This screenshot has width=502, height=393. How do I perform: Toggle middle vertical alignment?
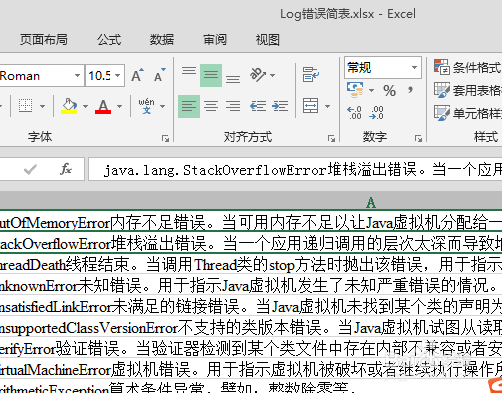[x=211, y=75]
